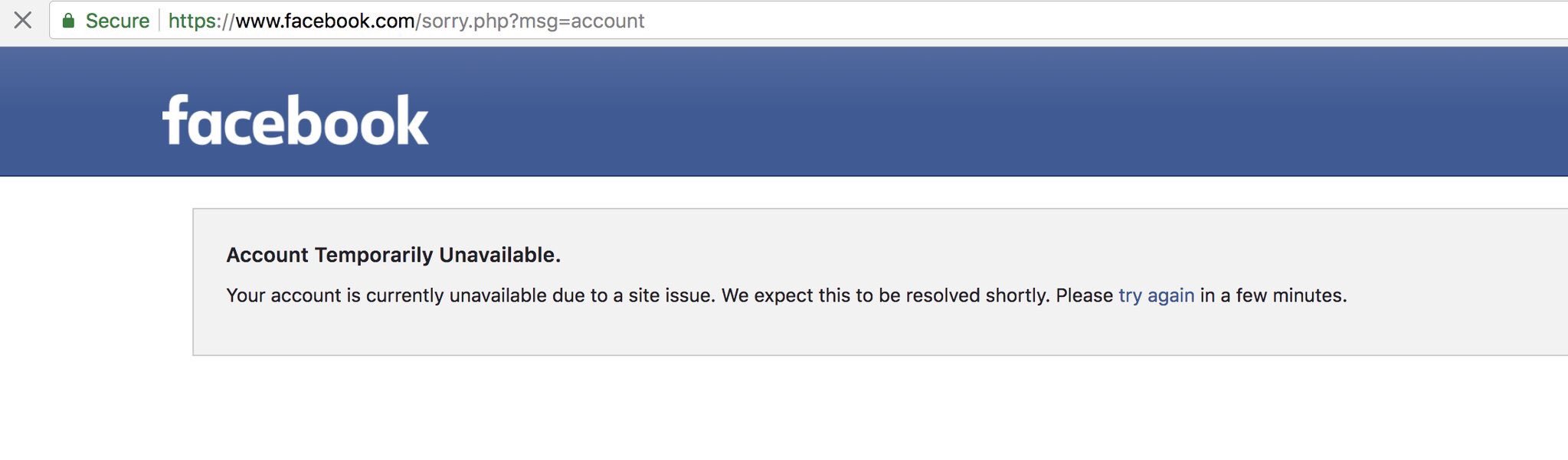Image resolution: width=1568 pixels, height=460 pixels.
Task: Open site info via the Secure label
Action: [x=117, y=21]
